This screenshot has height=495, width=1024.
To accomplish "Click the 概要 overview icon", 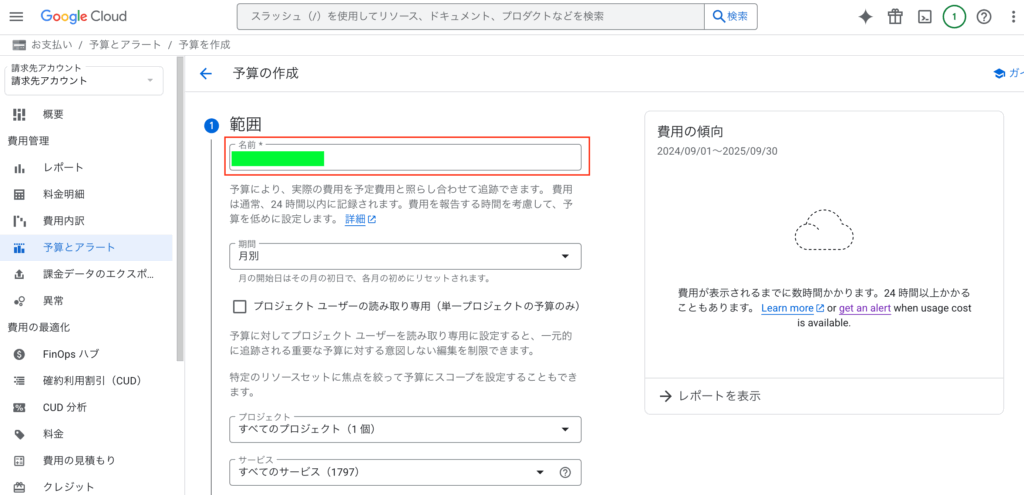I will tap(19, 114).
